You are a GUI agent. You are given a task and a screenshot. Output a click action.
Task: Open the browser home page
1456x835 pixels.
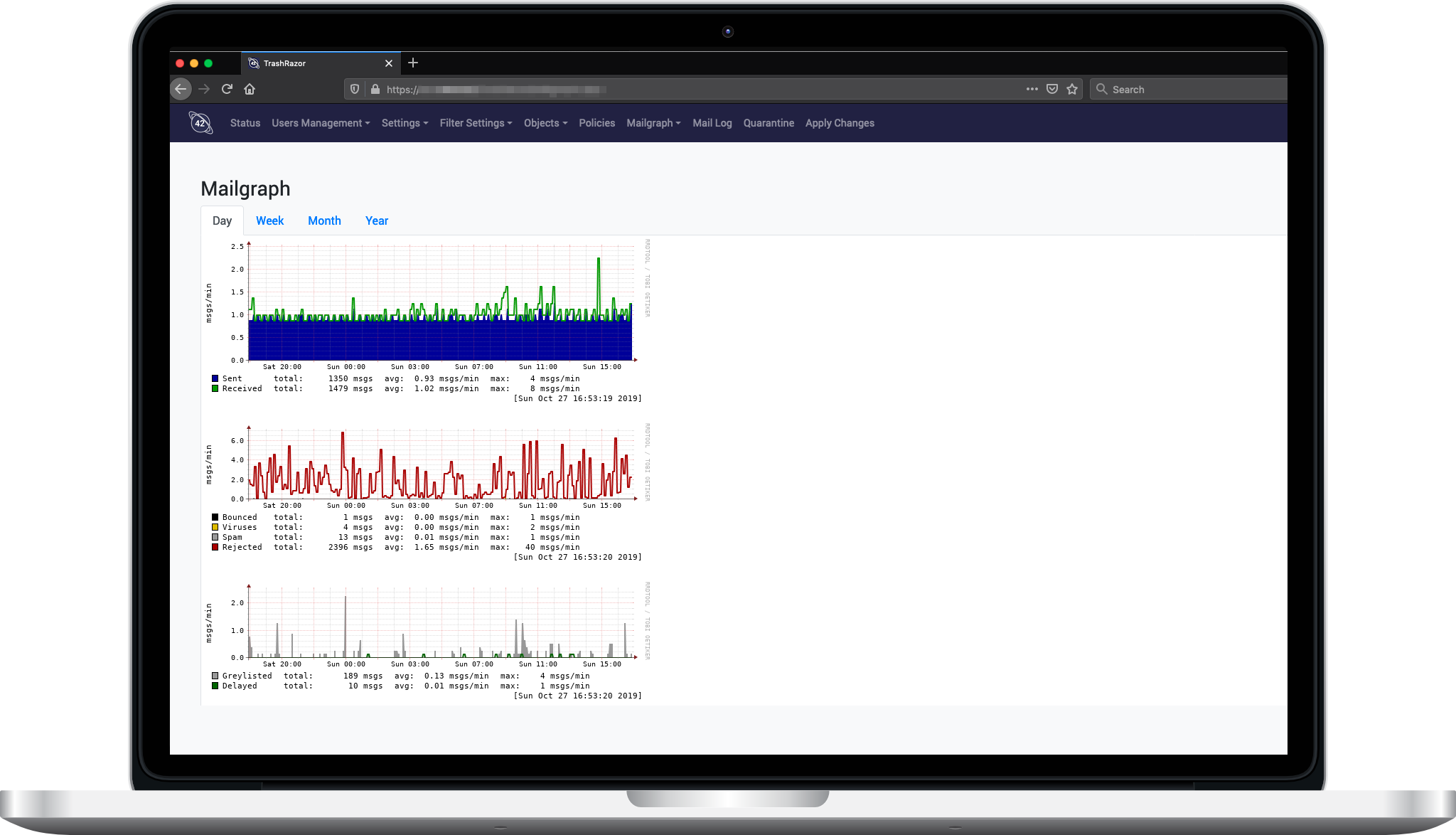pos(249,89)
